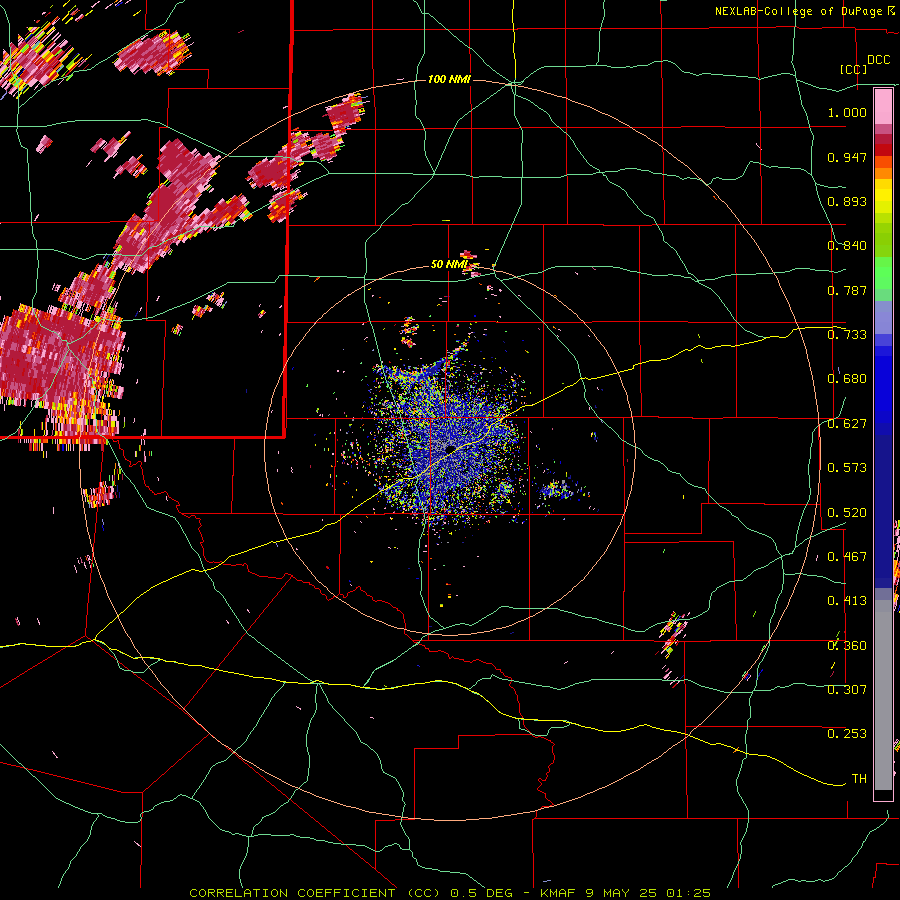900x900 pixels.
Task: Select the 0.307 legend value
Action: [x=847, y=690]
